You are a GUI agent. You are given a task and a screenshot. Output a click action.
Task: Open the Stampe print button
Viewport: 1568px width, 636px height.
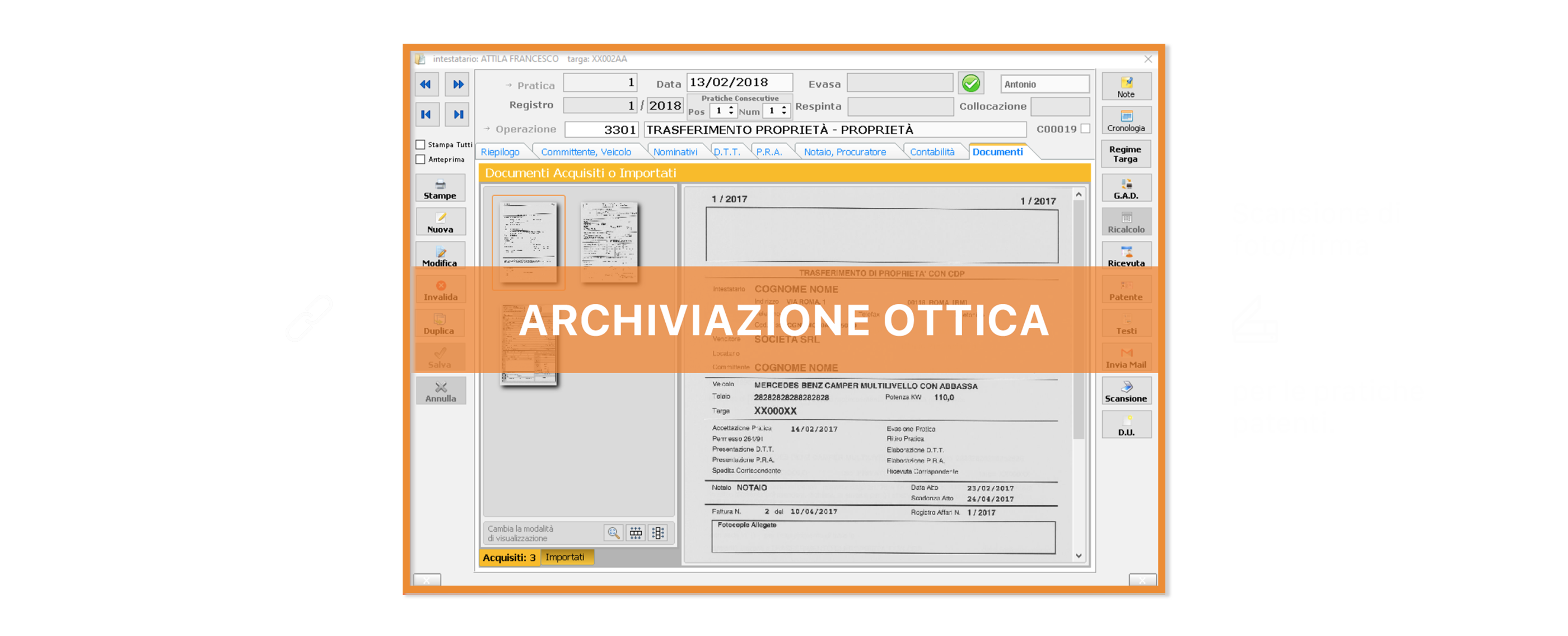[440, 188]
